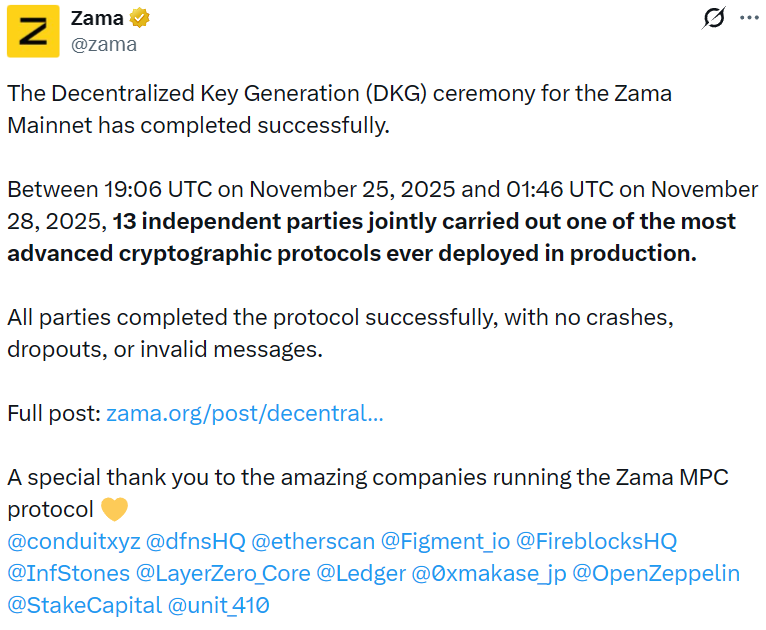Open the zama.org full post link
The height and width of the screenshot is (630, 766).
pos(244,413)
